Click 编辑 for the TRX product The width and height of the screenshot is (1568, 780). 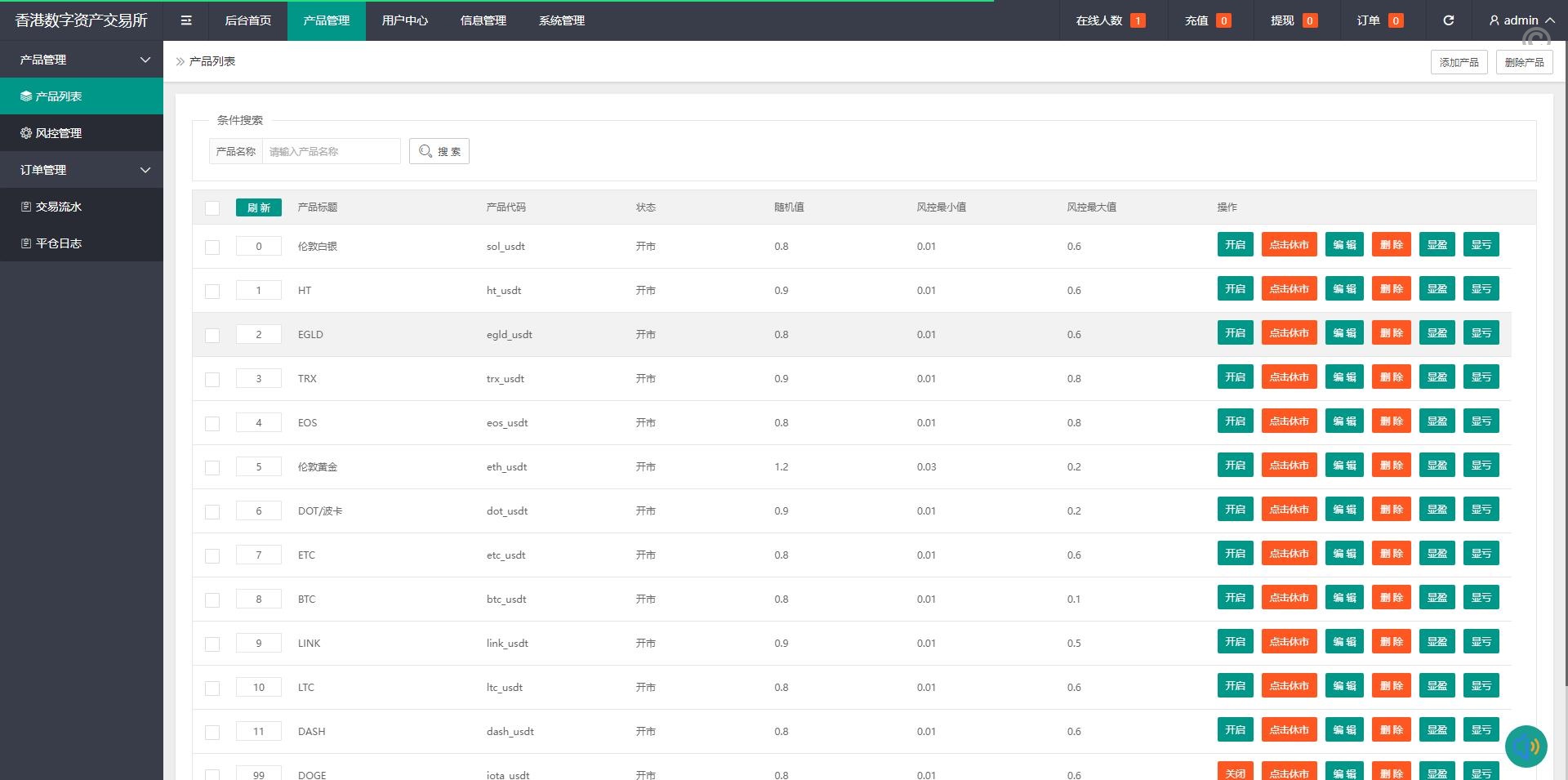click(1344, 377)
